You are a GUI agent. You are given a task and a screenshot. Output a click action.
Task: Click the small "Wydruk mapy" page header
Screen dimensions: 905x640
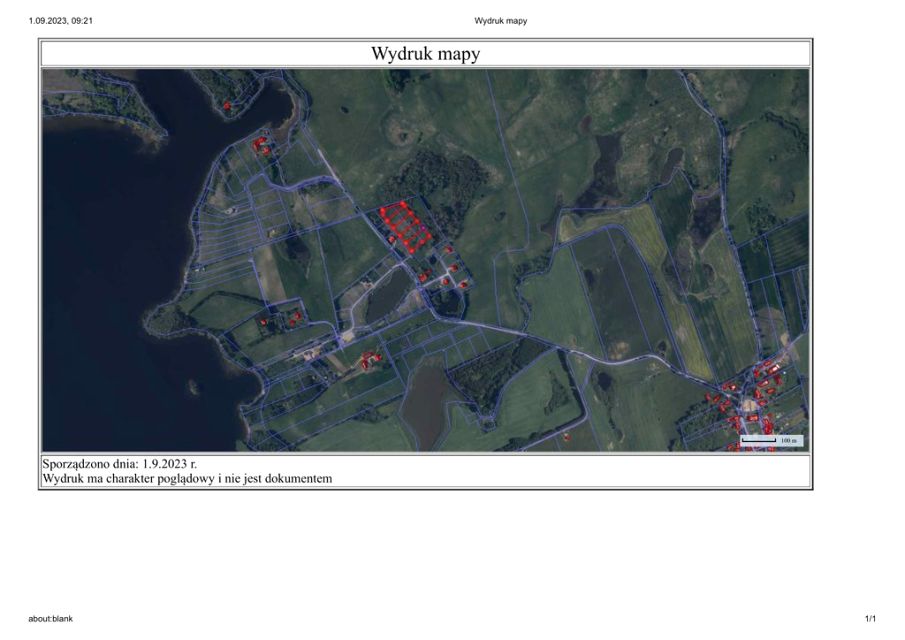point(500,20)
